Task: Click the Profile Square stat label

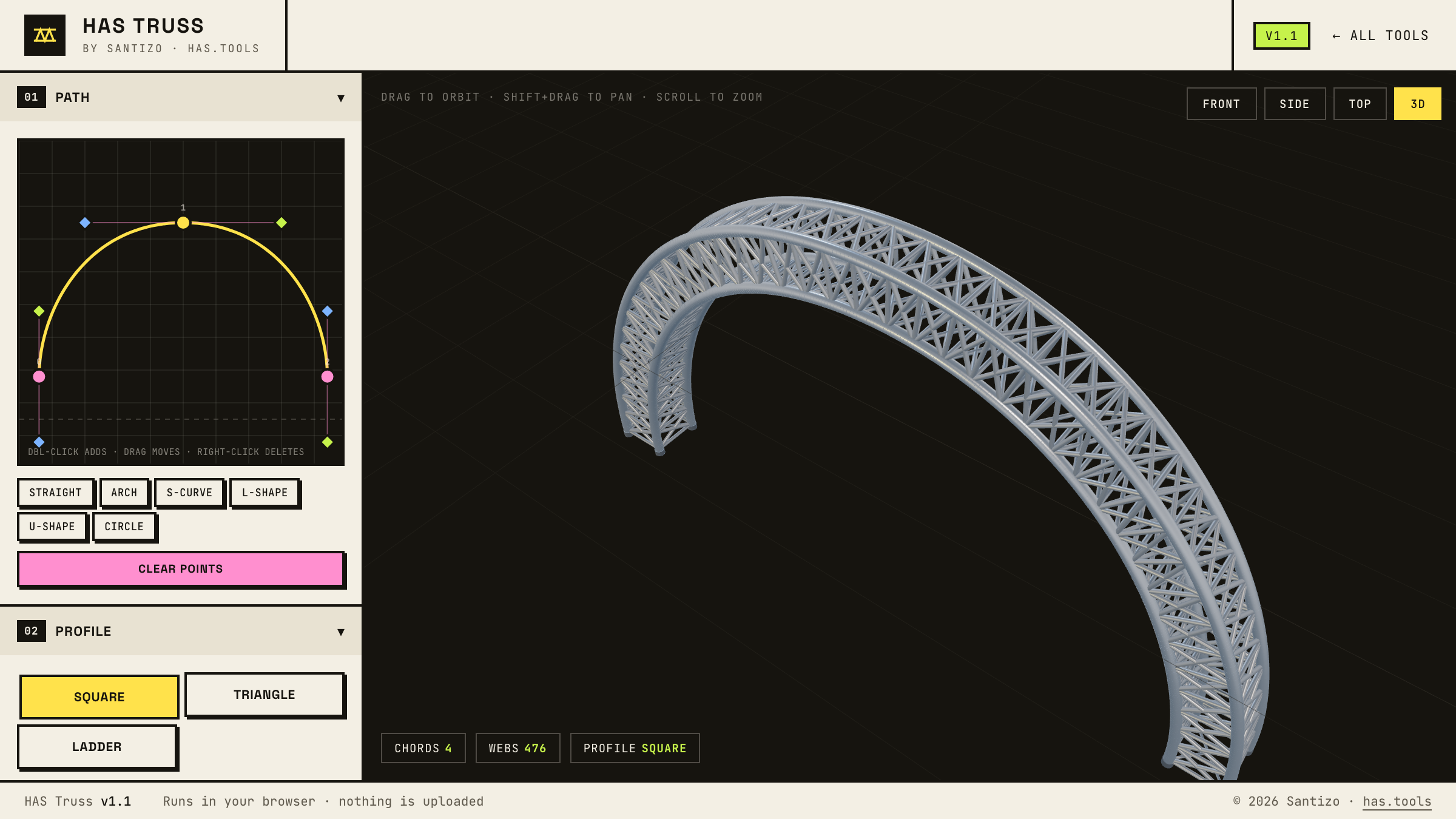Action: 635,748
